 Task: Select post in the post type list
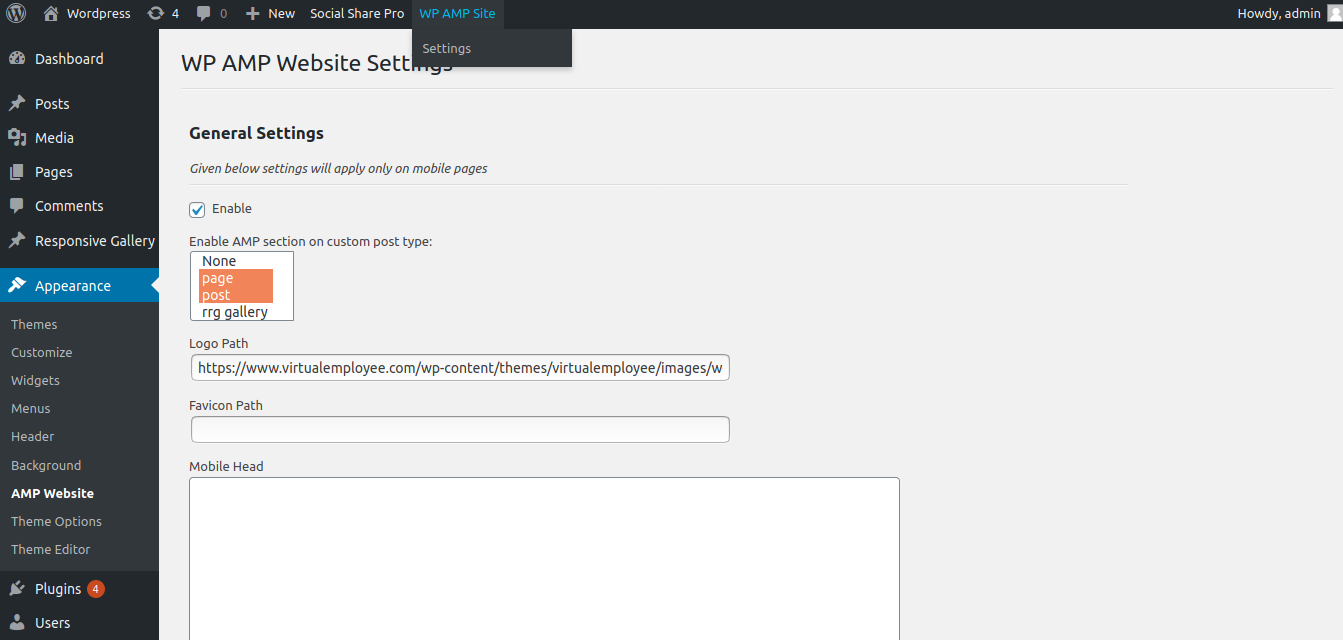236,295
